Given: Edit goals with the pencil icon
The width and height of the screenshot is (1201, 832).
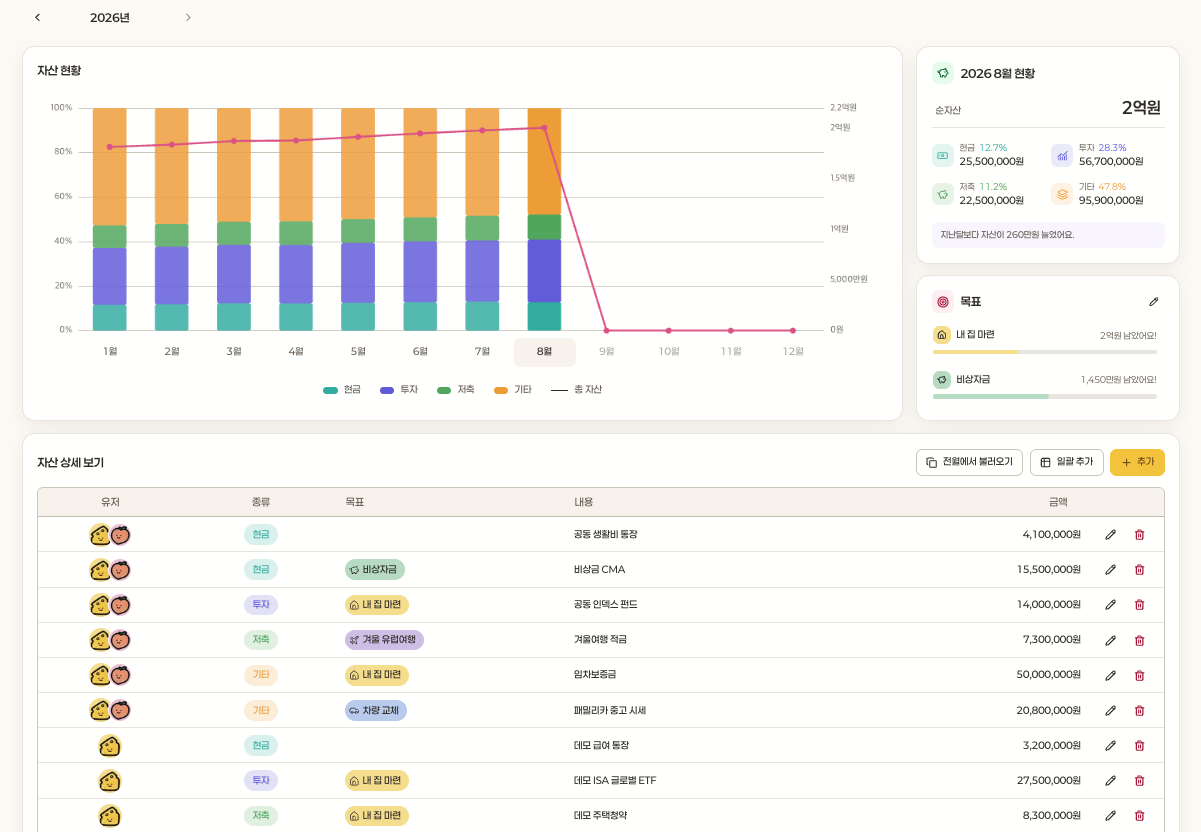Looking at the screenshot, I should click(x=1154, y=301).
